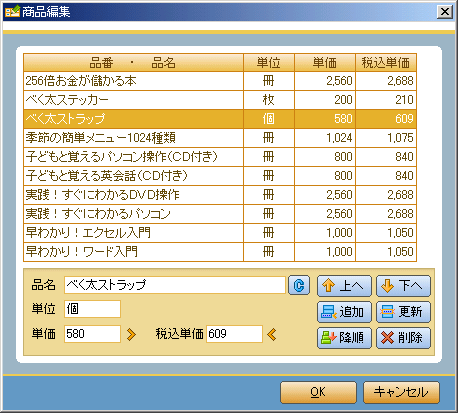Click the left arrow to calculate 単価
This screenshot has height=413, width=458.
click(x=272, y=334)
